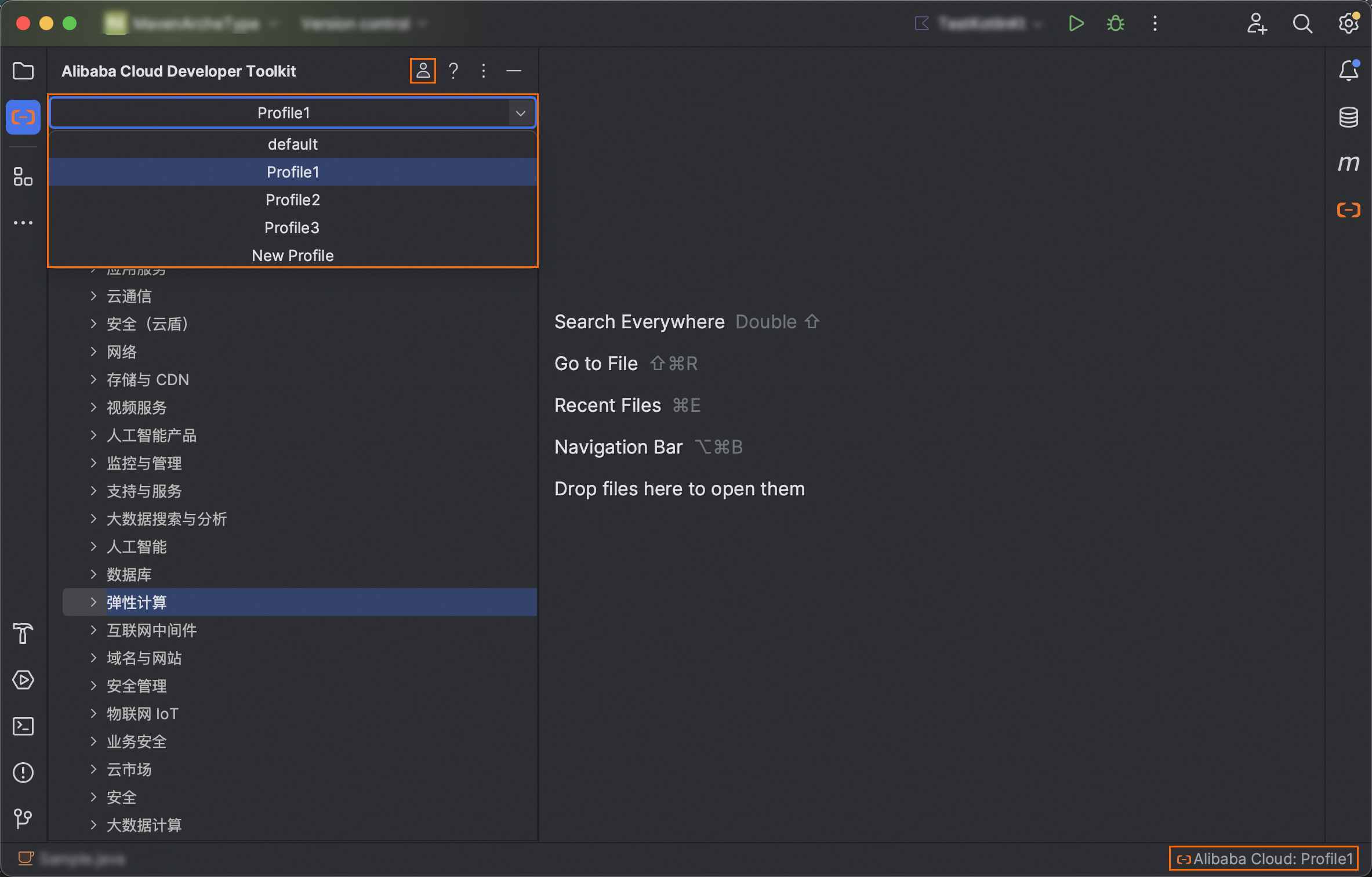The height and width of the screenshot is (877, 1372).
Task: Open the Git version control icon
Action: pyautogui.click(x=23, y=818)
